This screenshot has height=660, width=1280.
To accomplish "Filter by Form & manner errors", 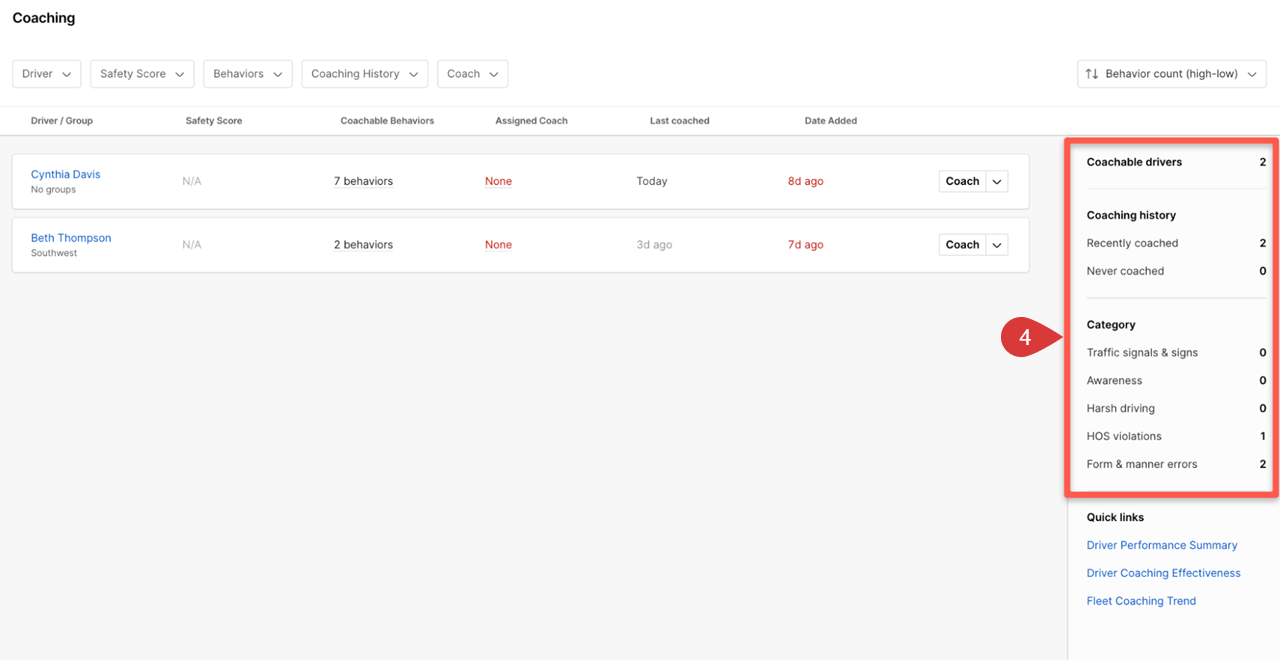I will (x=1141, y=464).
